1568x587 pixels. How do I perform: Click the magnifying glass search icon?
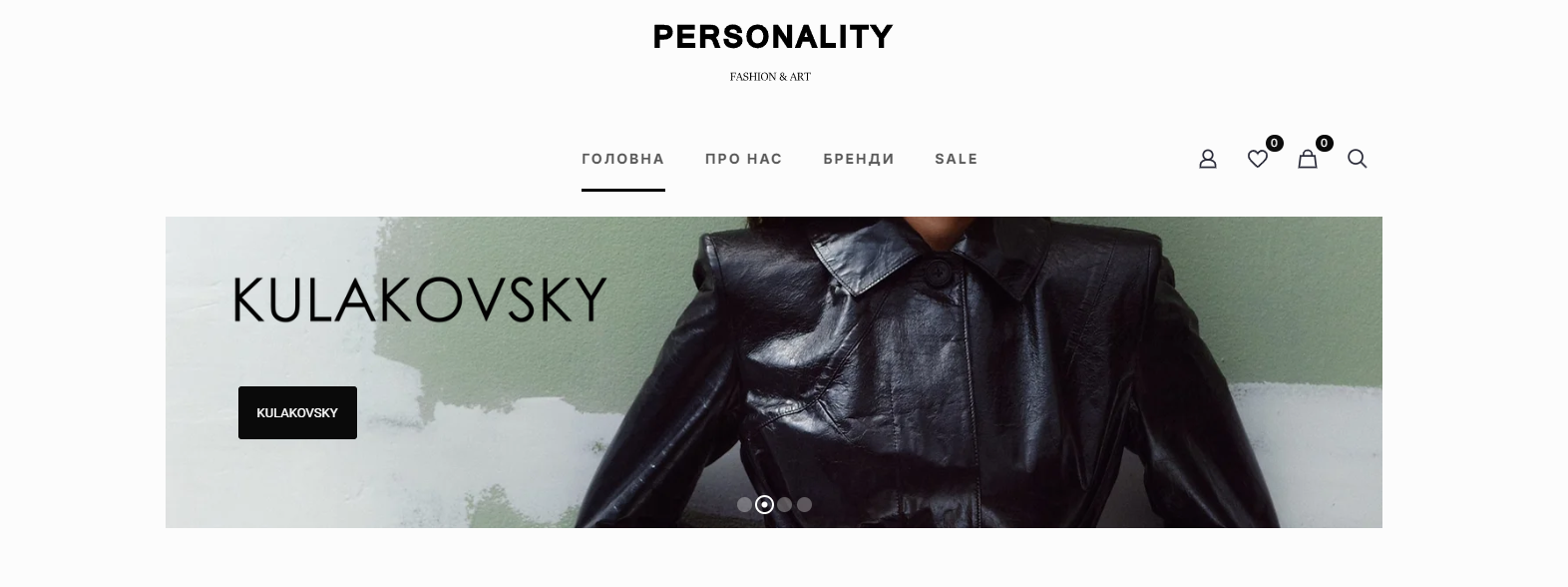point(1357,159)
